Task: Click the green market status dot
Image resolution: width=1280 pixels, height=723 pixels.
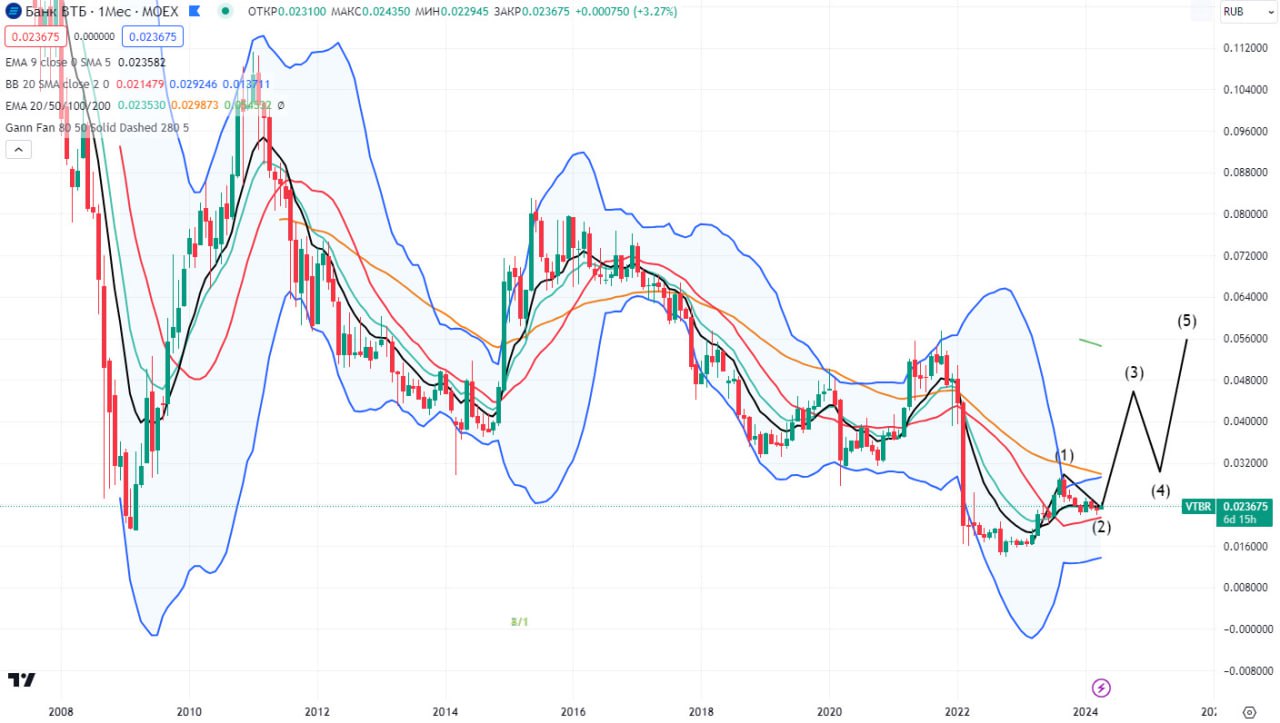Action: pyautogui.click(x=227, y=11)
